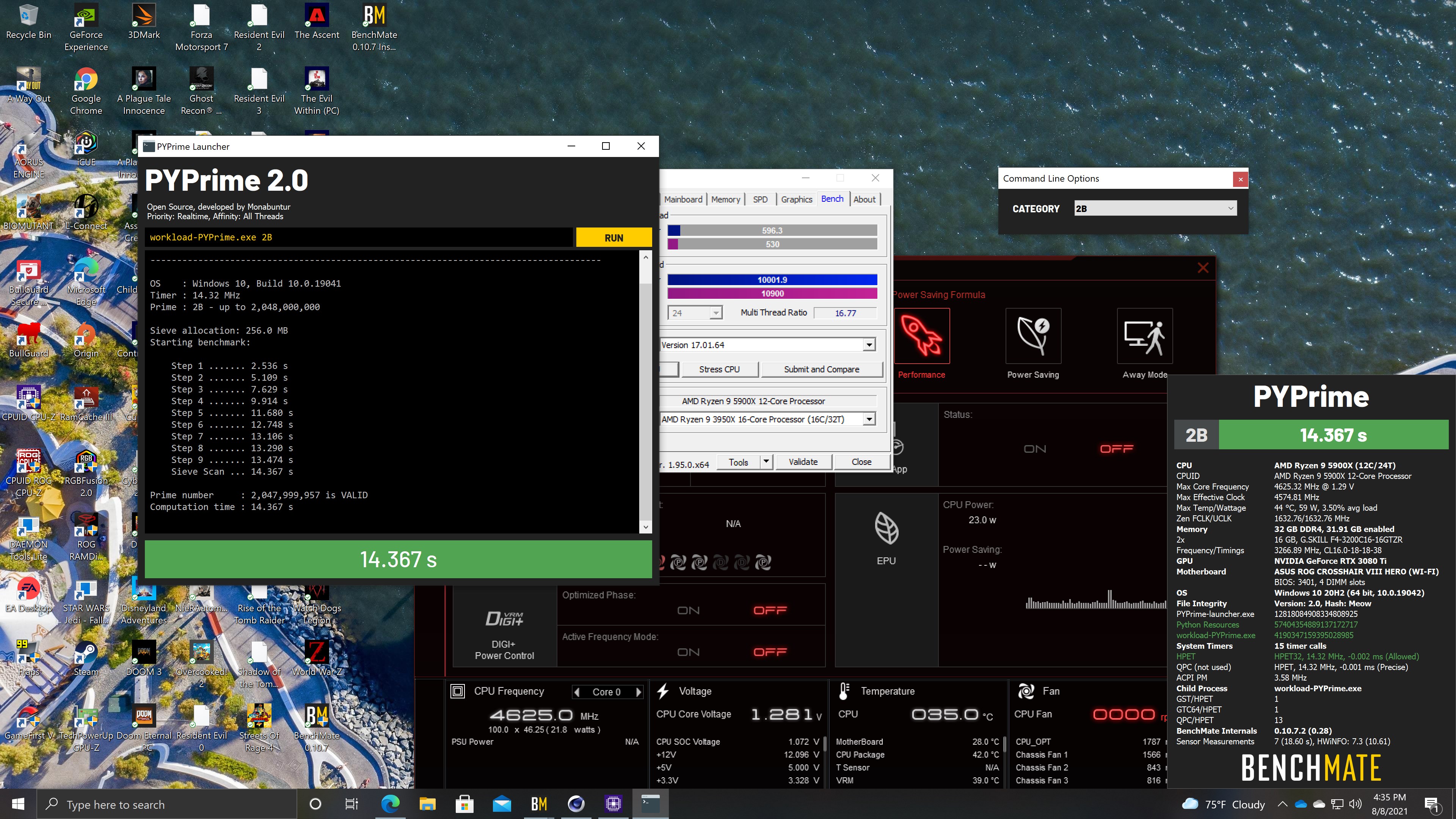The image size is (1456, 819).
Task: Open the Steam desktop shortcut
Action: coord(86,659)
